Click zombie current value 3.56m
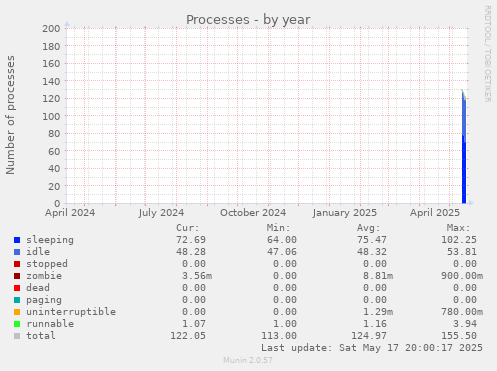The height and width of the screenshot is (371, 497). [x=197, y=276]
